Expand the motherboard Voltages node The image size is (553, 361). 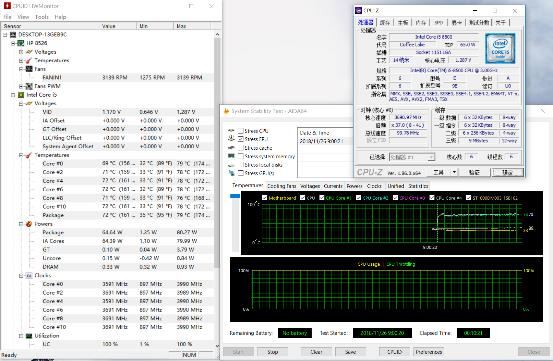(21, 52)
